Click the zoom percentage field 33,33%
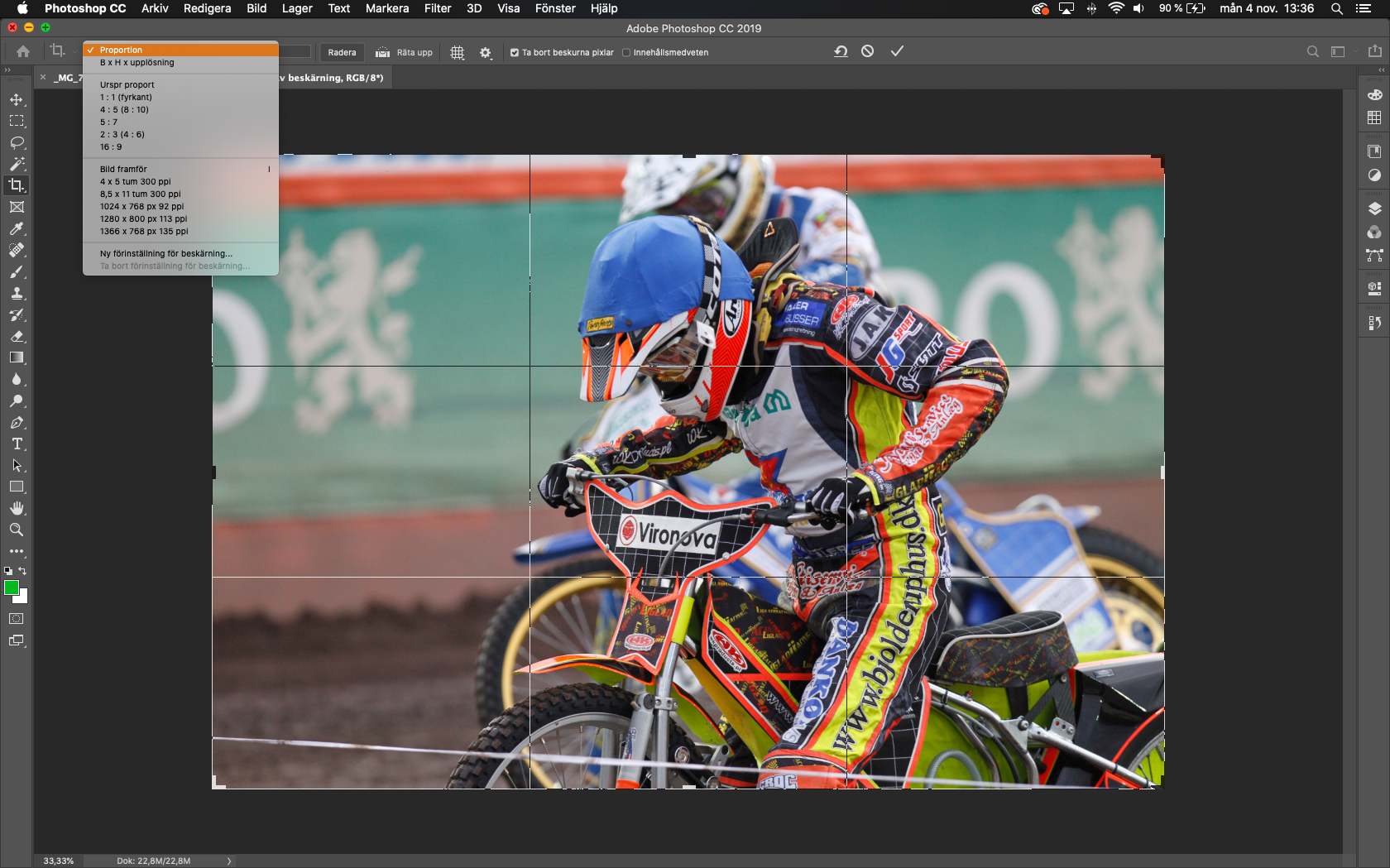The height and width of the screenshot is (868, 1390). (x=59, y=861)
